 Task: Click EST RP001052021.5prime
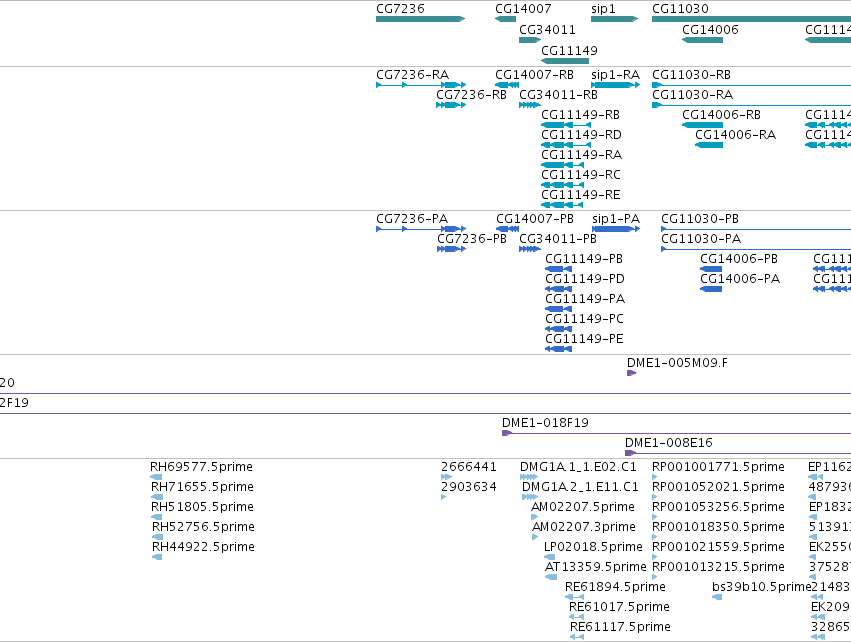click(655, 497)
